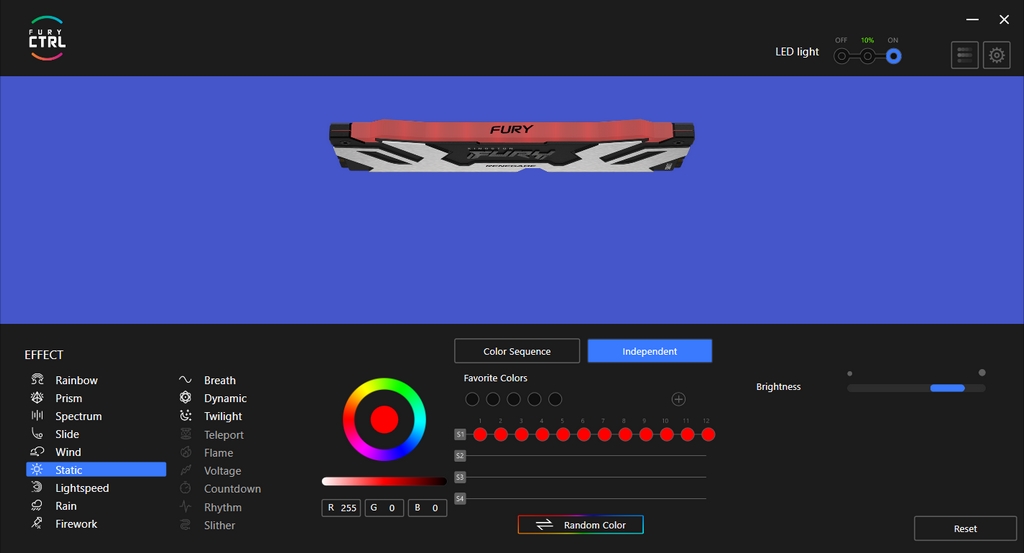Select the Rainbow effect icon
Image resolution: width=1024 pixels, height=553 pixels.
pyautogui.click(x=37, y=379)
